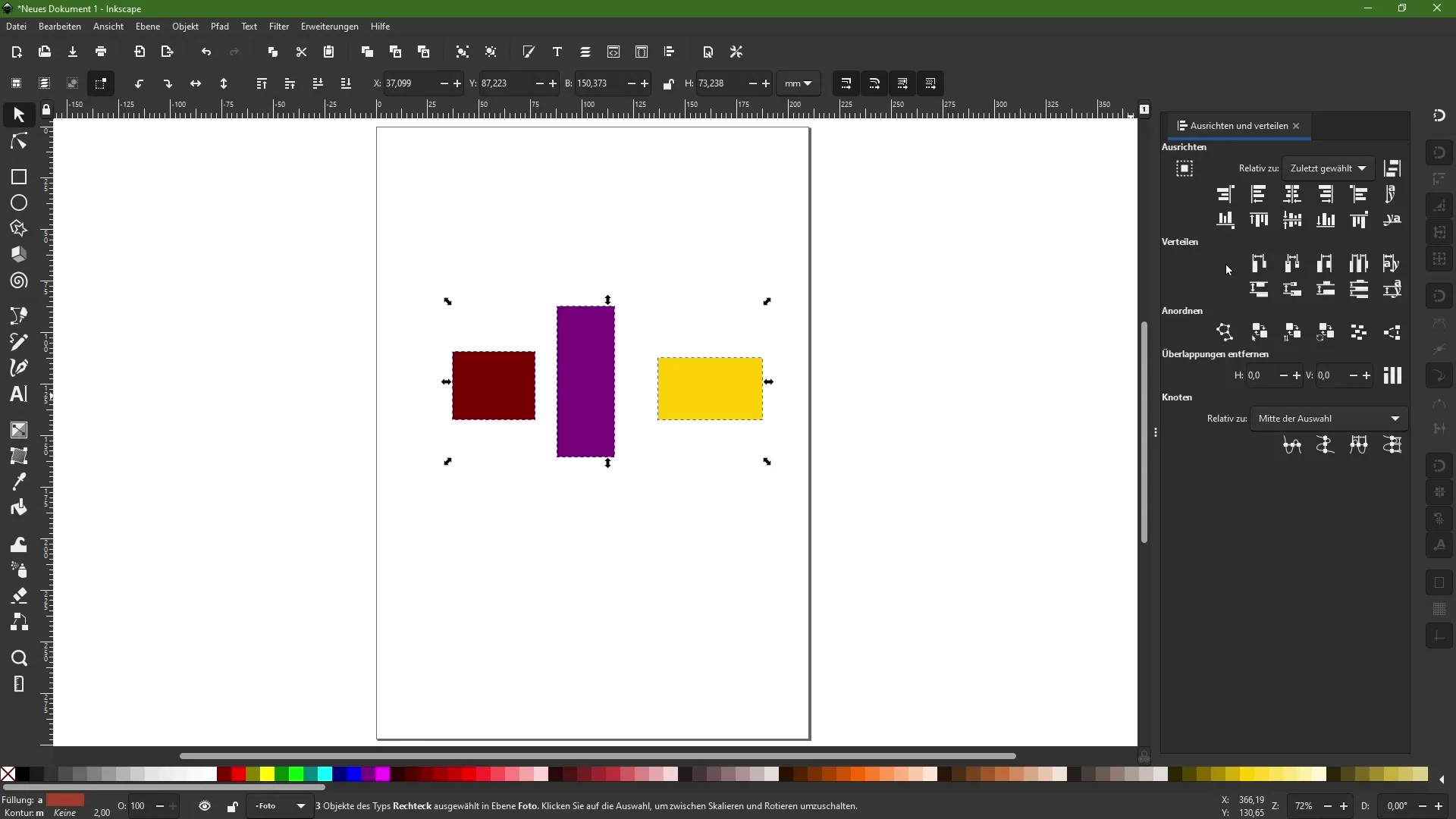
Task: Increase the rotation D value
Action: click(x=1440, y=806)
